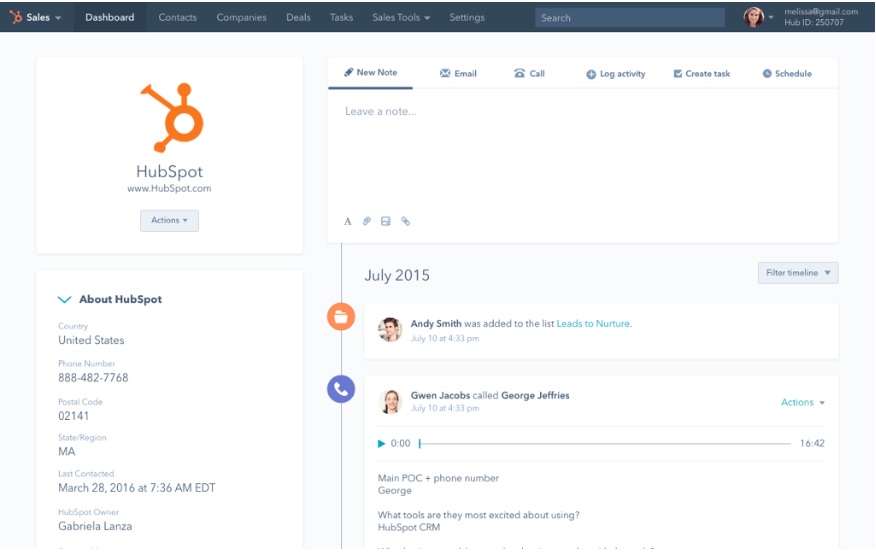Follow the Leads to Nurture link
Viewport: 876px width, 553px height.
coord(593,324)
